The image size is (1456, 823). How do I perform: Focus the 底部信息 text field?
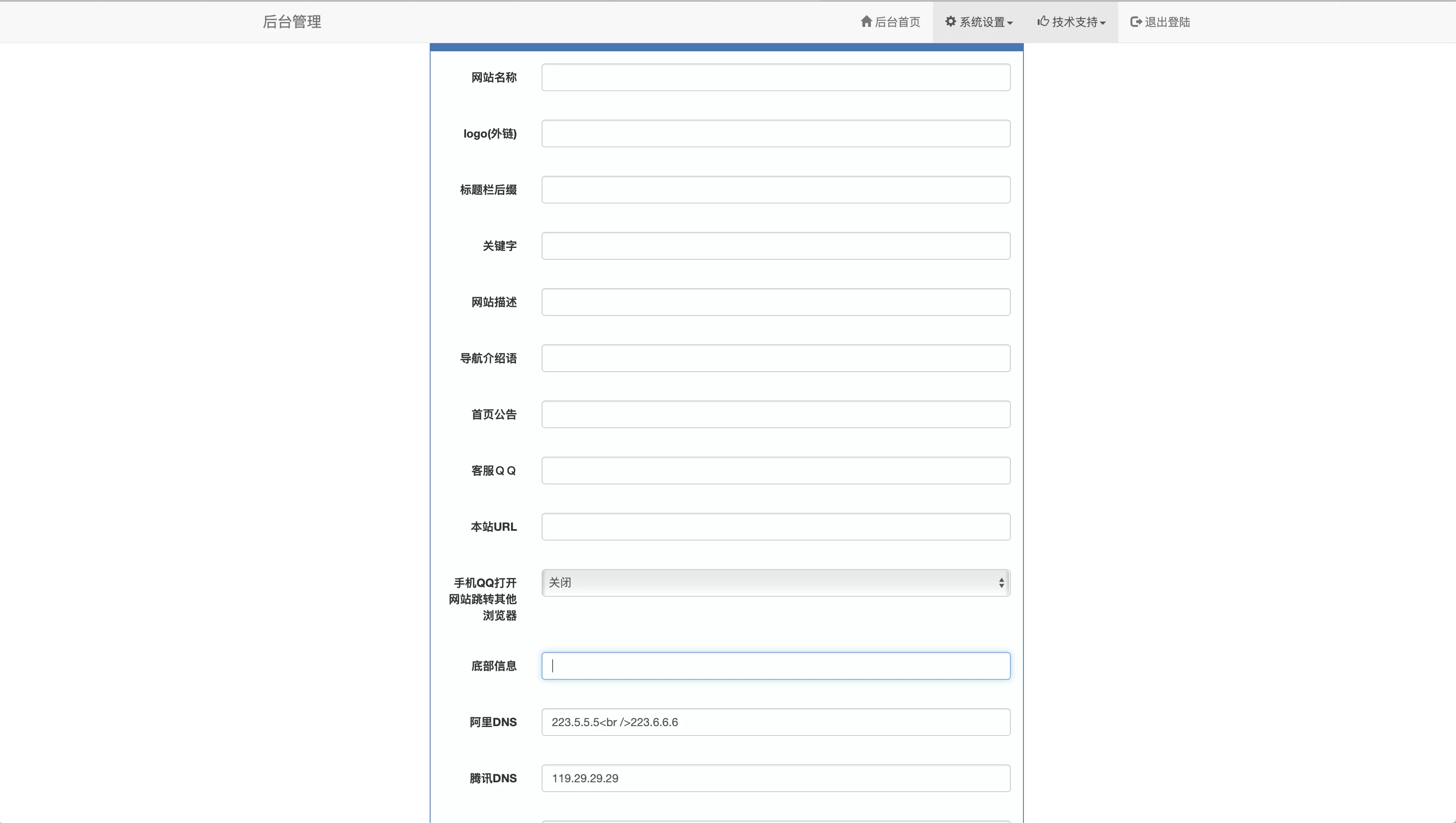point(776,666)
